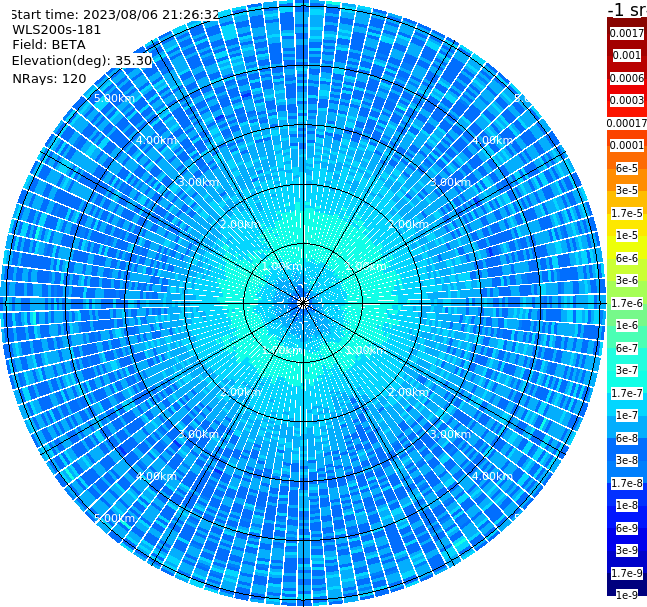This screenshot has width=647, height=607.
Task: Click the '0.0017' colorbar label
Action: [627, 33]
